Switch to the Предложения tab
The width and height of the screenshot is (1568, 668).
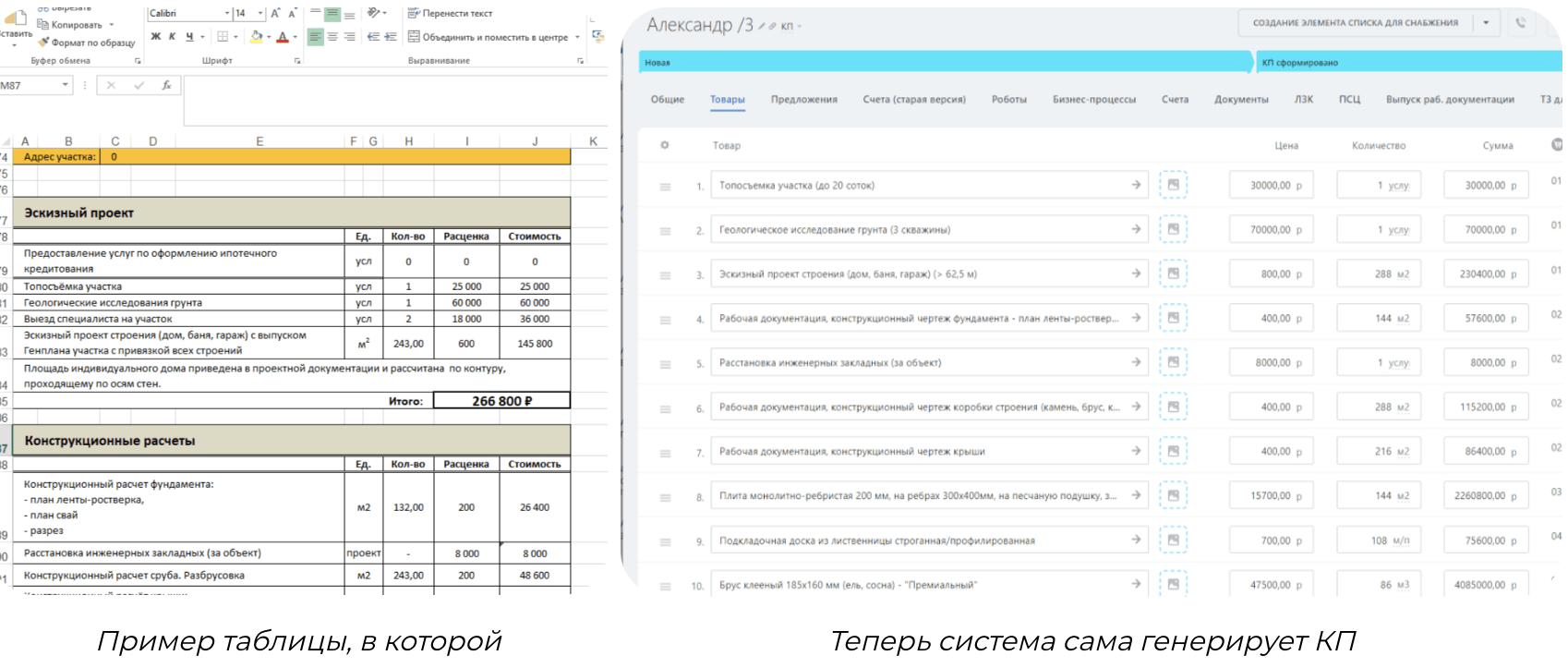click(x=803, y=100)
